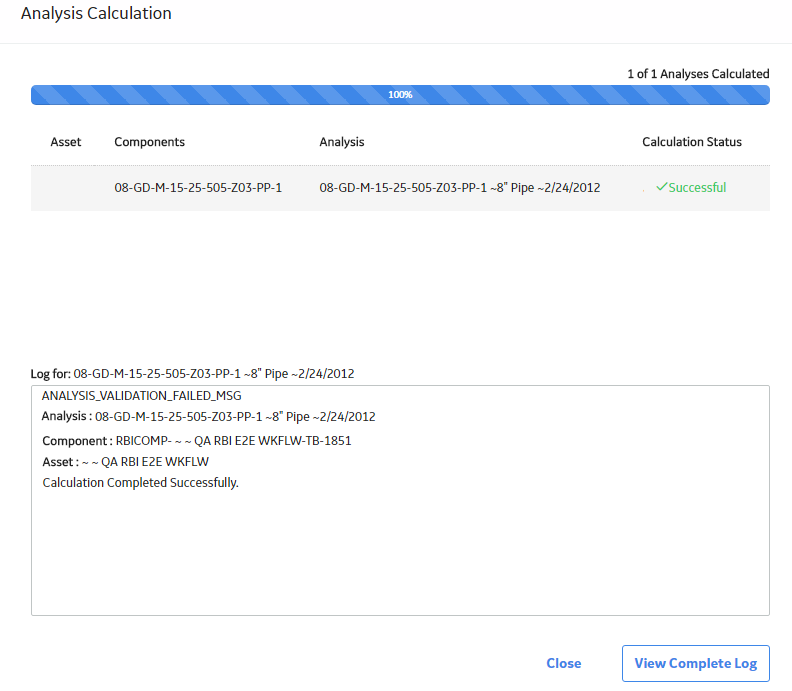Image resolution: width=792 pixels, height=691 pixels.
Task: Click the log line starting 'Analysis :'
Action: point(209,416)
